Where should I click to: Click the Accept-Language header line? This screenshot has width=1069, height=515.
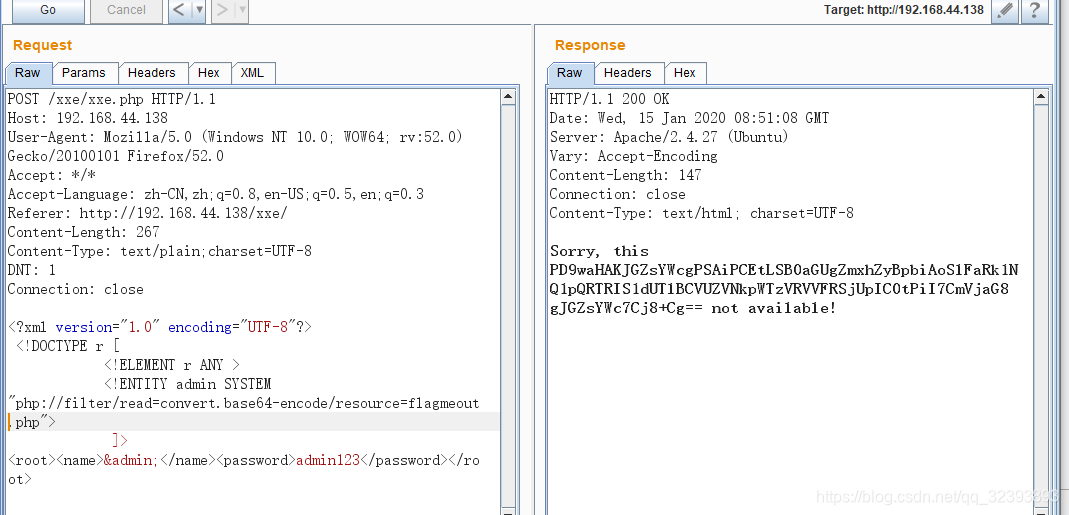(x=215, y=194)
